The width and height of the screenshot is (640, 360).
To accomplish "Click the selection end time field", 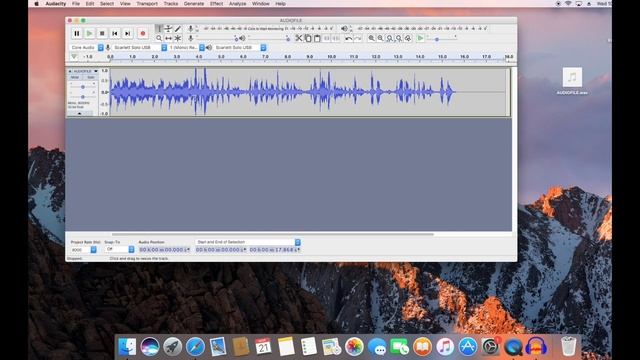I will coord(275,249).
